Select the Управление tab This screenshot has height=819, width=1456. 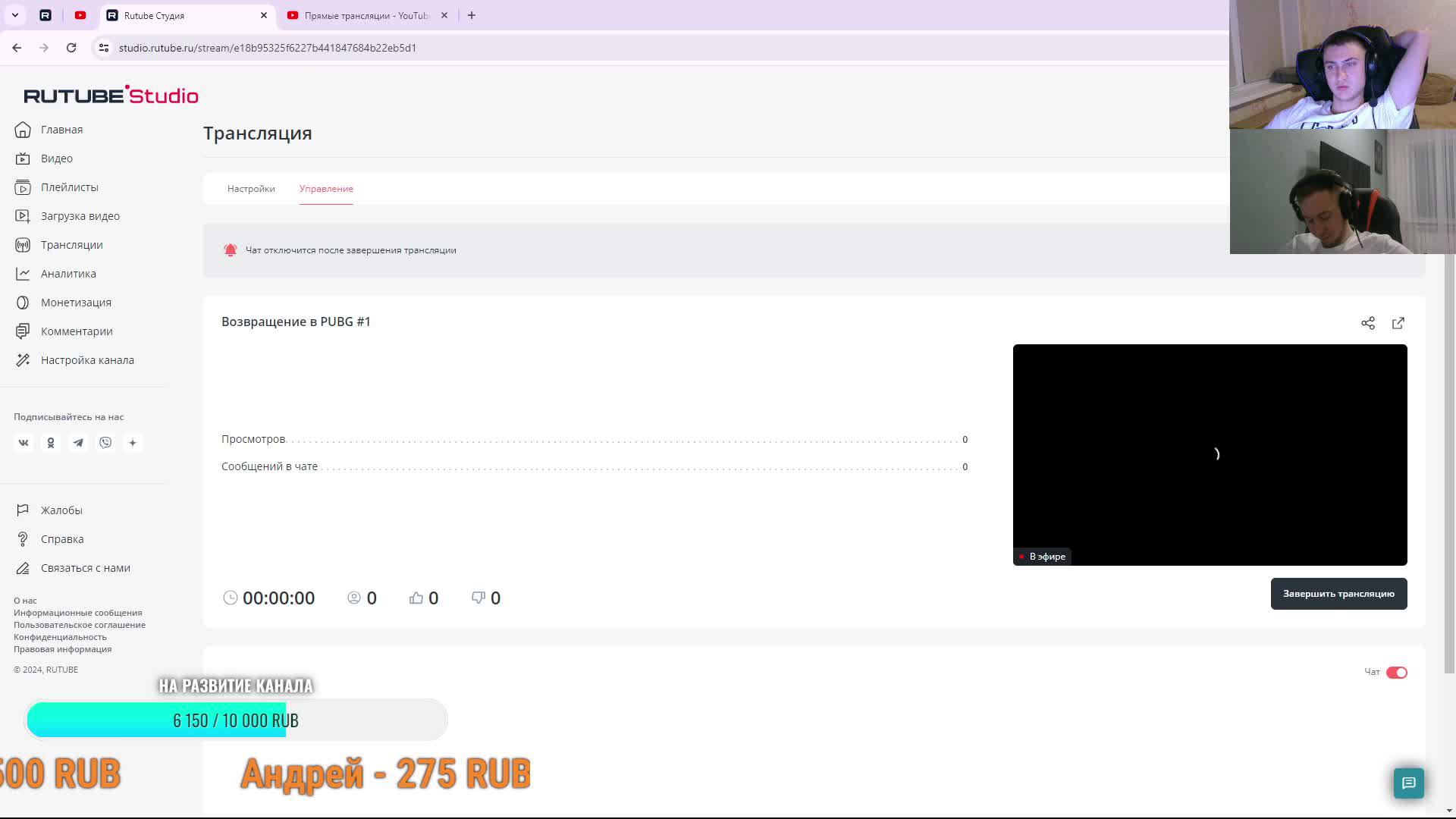pyautogui.click(x=326, y=189)
